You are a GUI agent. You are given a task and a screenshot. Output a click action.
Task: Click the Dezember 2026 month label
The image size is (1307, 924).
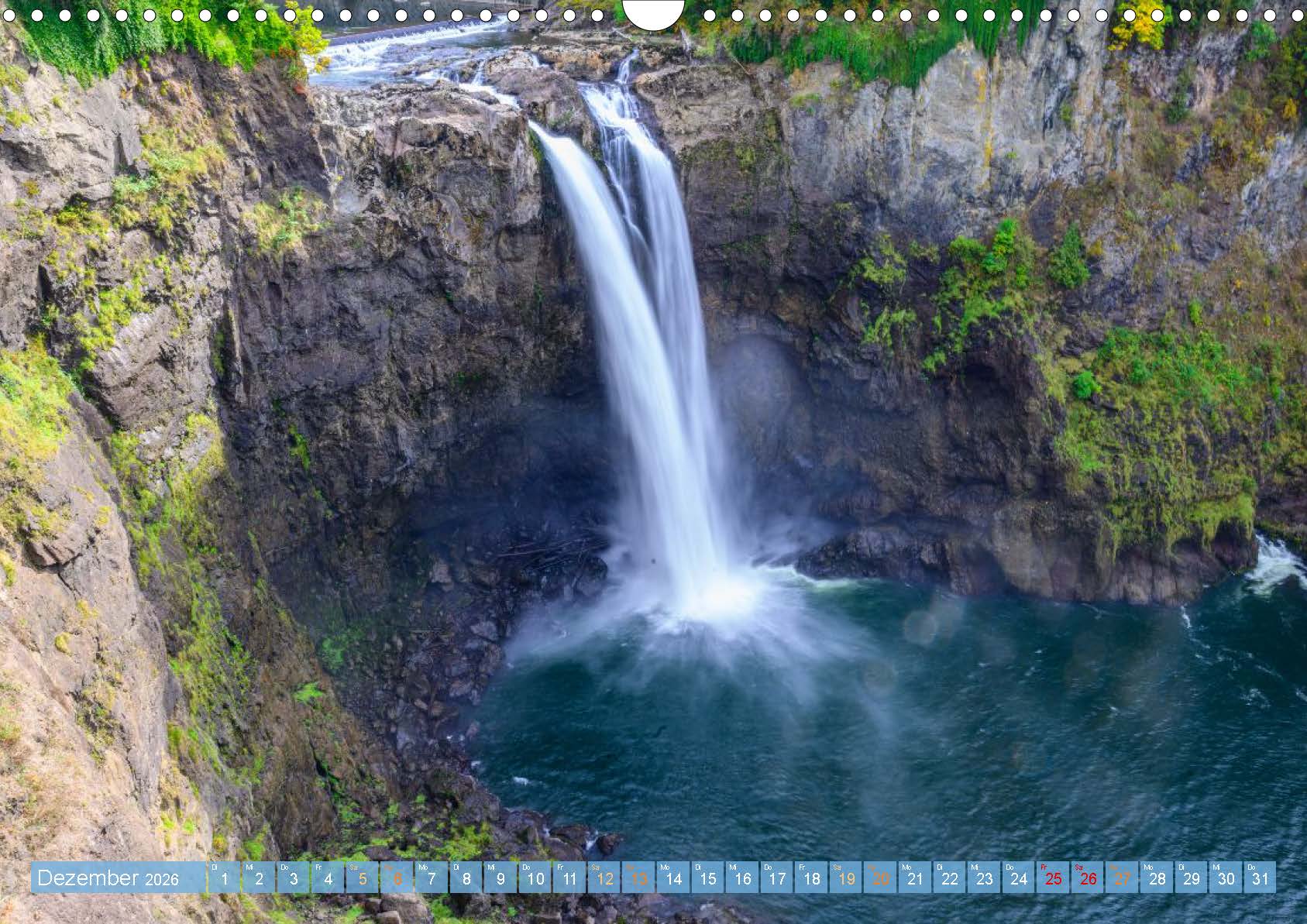point(108,878)
